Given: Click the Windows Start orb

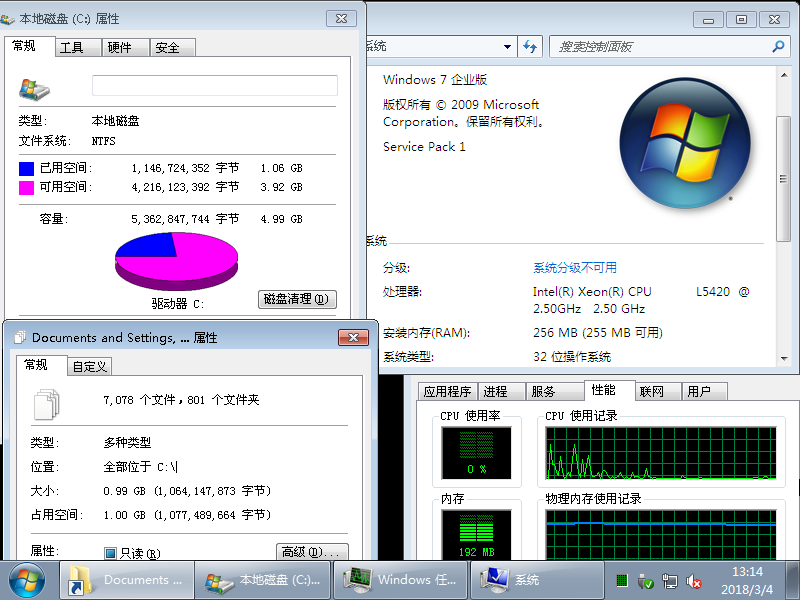Looking at the screenshot, I should (27, 580).
